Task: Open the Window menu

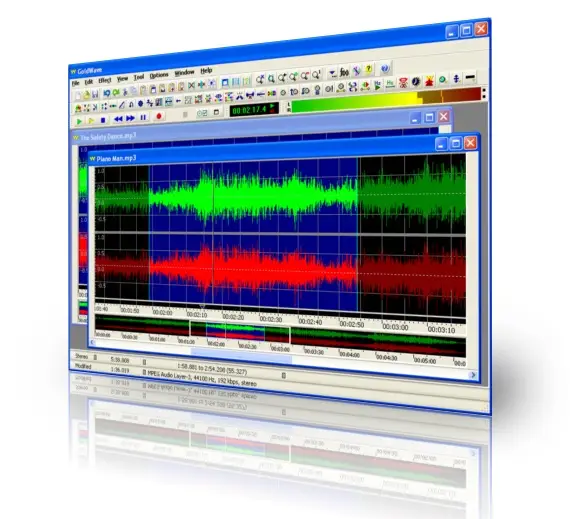Action: click(185, 73)
